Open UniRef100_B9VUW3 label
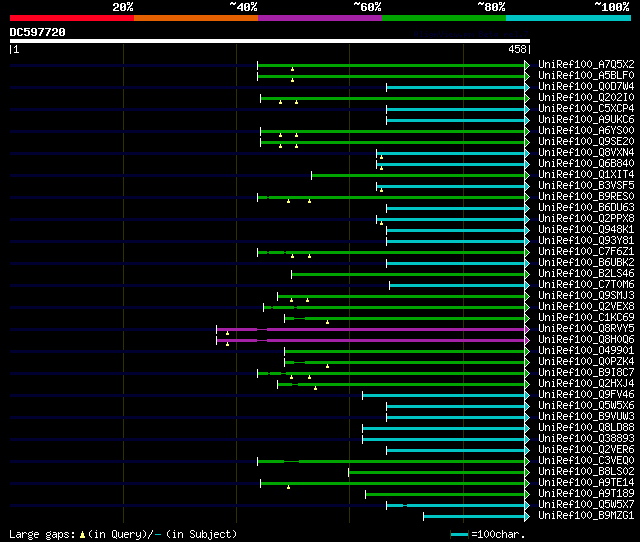640x542 pixels. 586,417
